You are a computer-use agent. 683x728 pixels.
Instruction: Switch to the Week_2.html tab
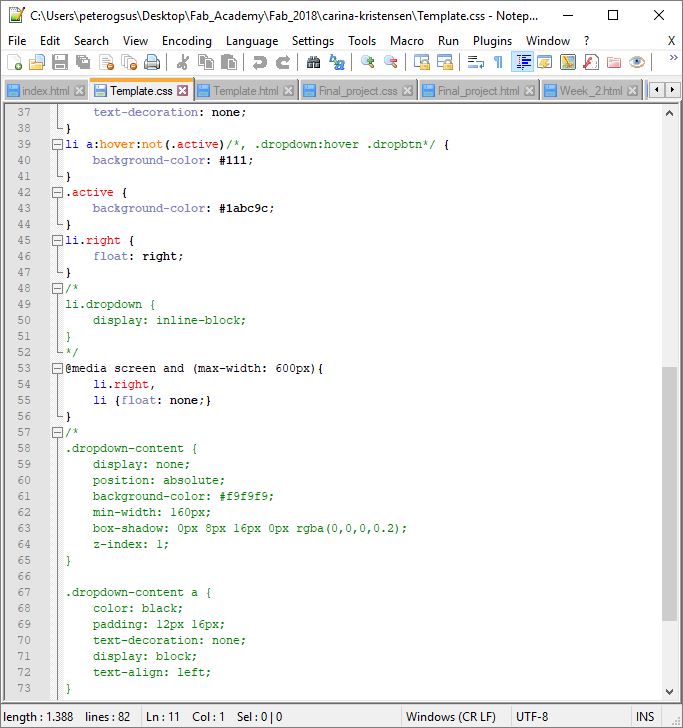click(591, 91)
